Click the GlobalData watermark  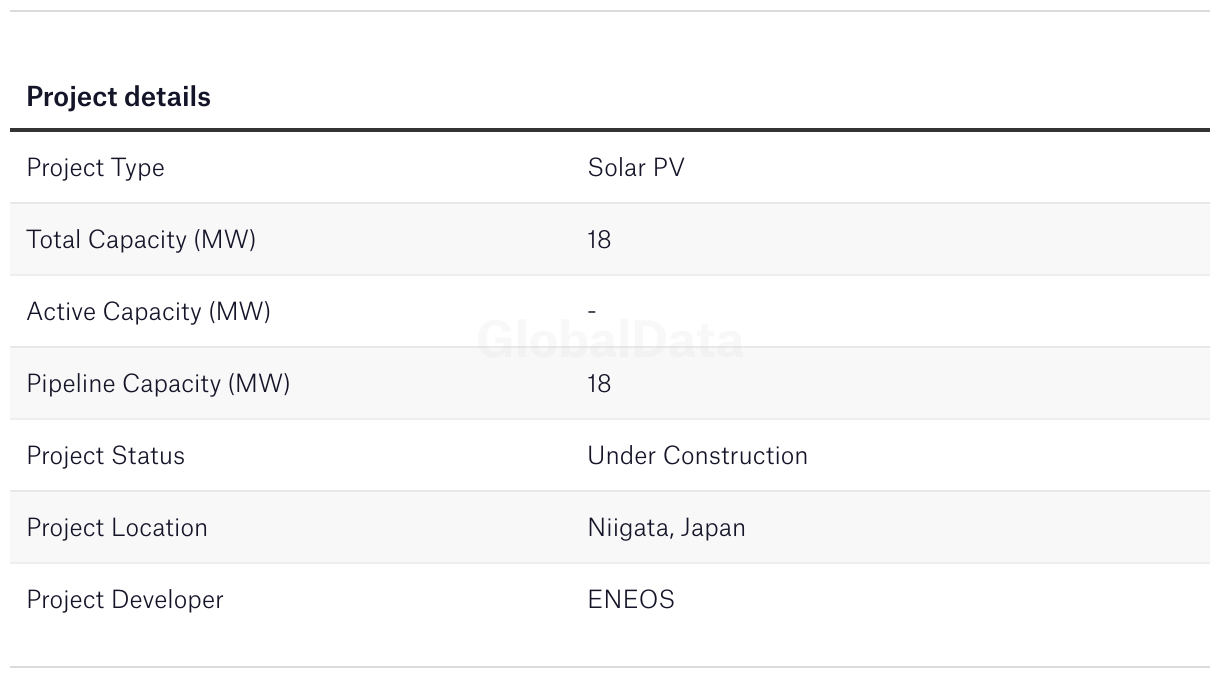[610, 340]
